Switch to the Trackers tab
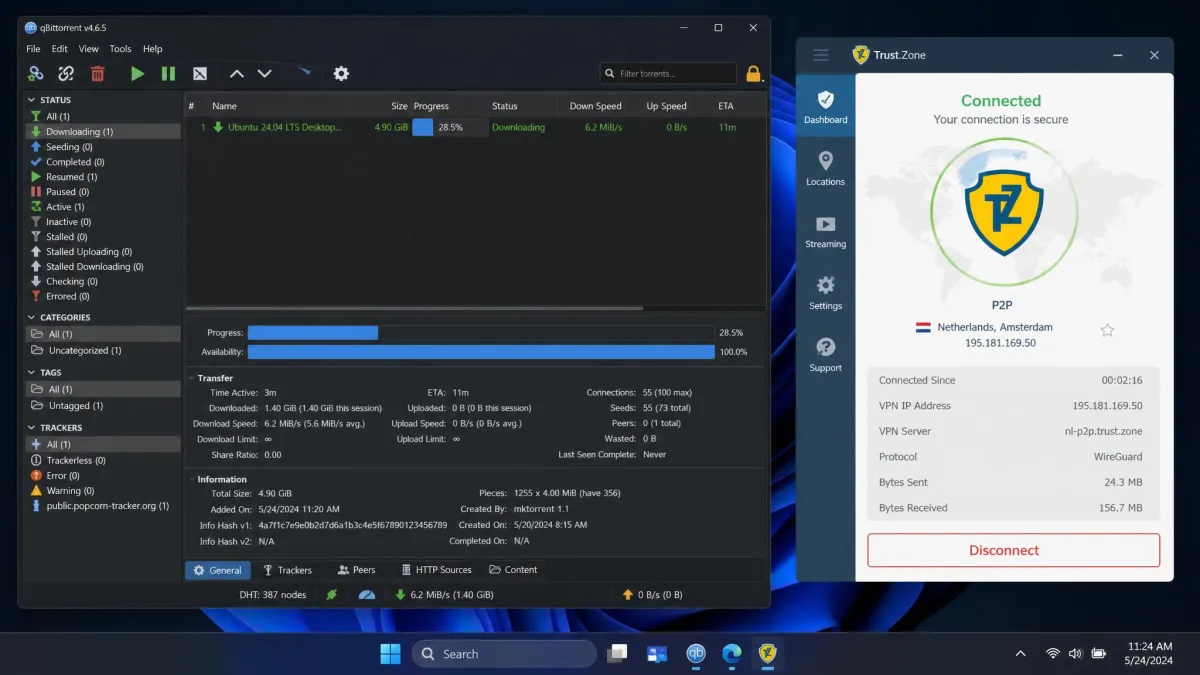The width and height of the screenshot is (1200, 675). coord(287,570)
